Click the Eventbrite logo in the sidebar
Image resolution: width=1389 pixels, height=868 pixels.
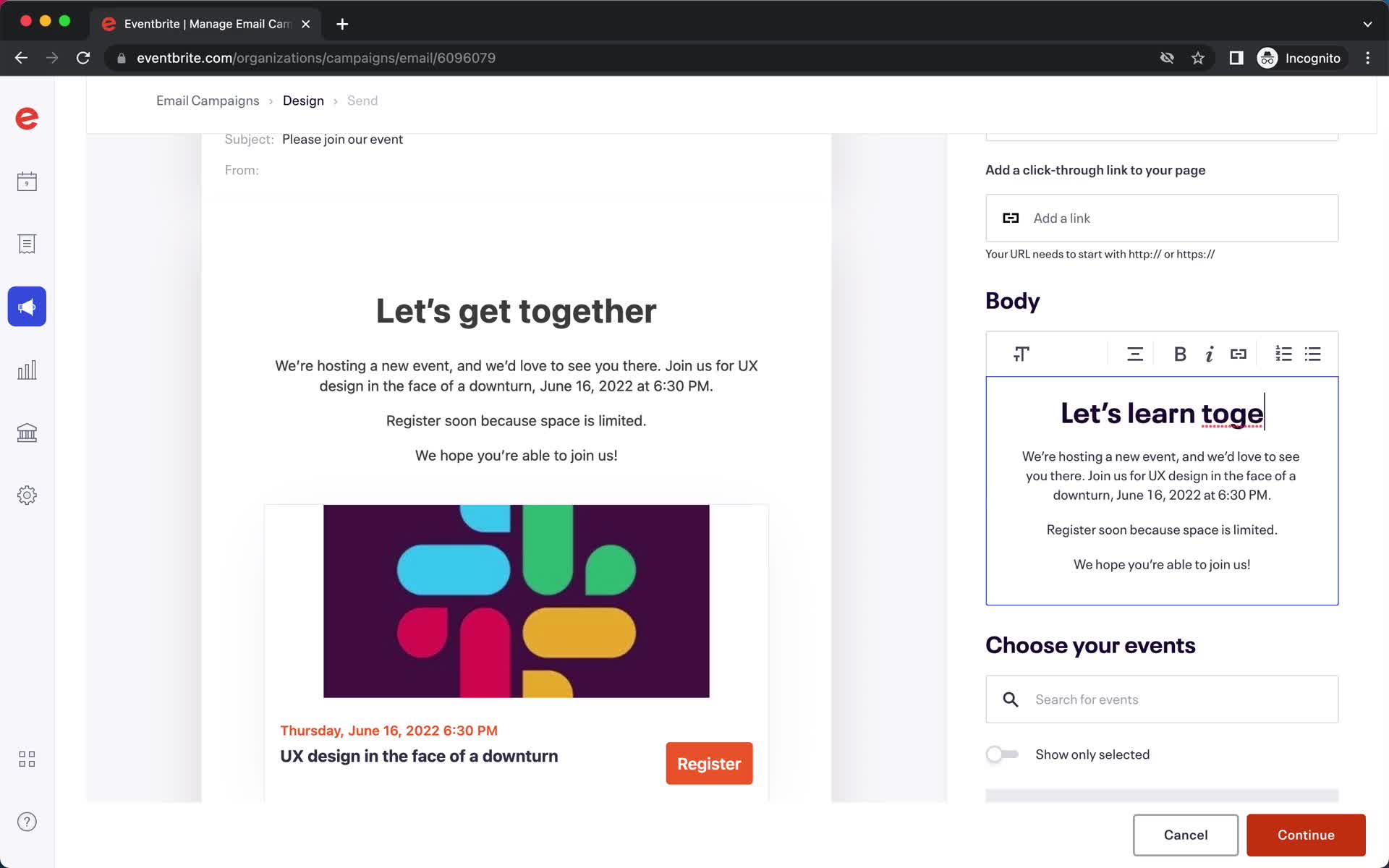[x=27, y=118]
